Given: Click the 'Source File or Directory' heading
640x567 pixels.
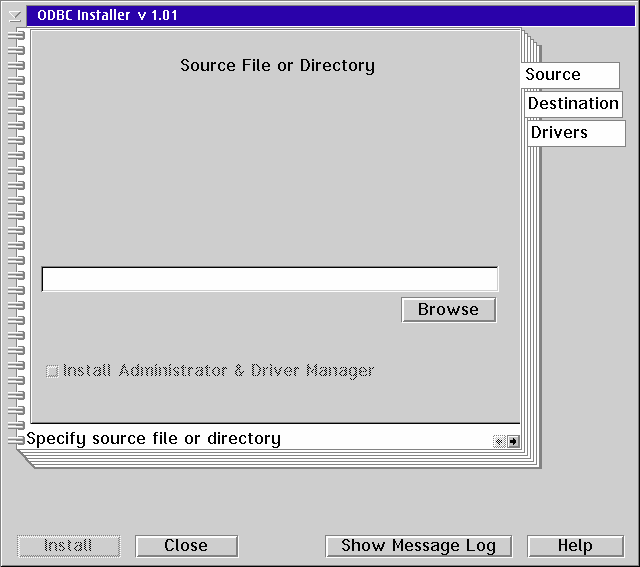Looking at the screenshot, I should tap(278, 66).
